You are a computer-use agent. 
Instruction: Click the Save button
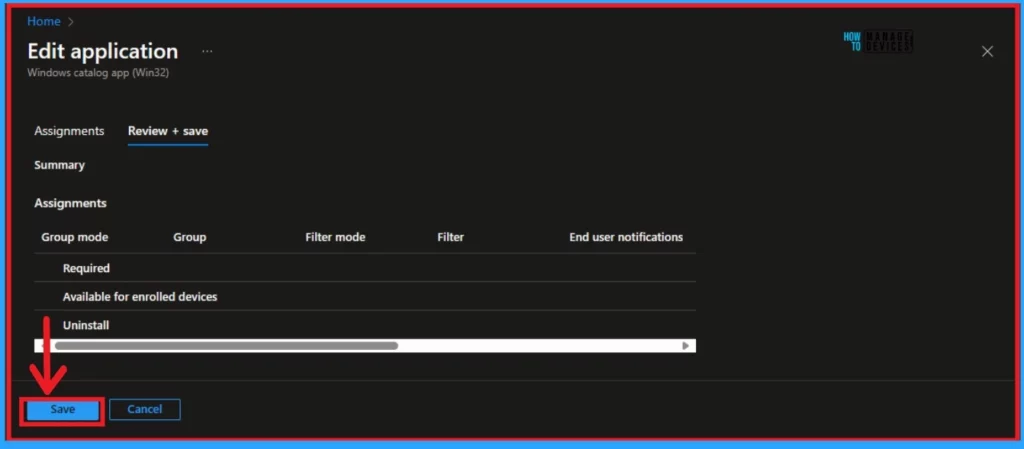(x=63, y=410)
